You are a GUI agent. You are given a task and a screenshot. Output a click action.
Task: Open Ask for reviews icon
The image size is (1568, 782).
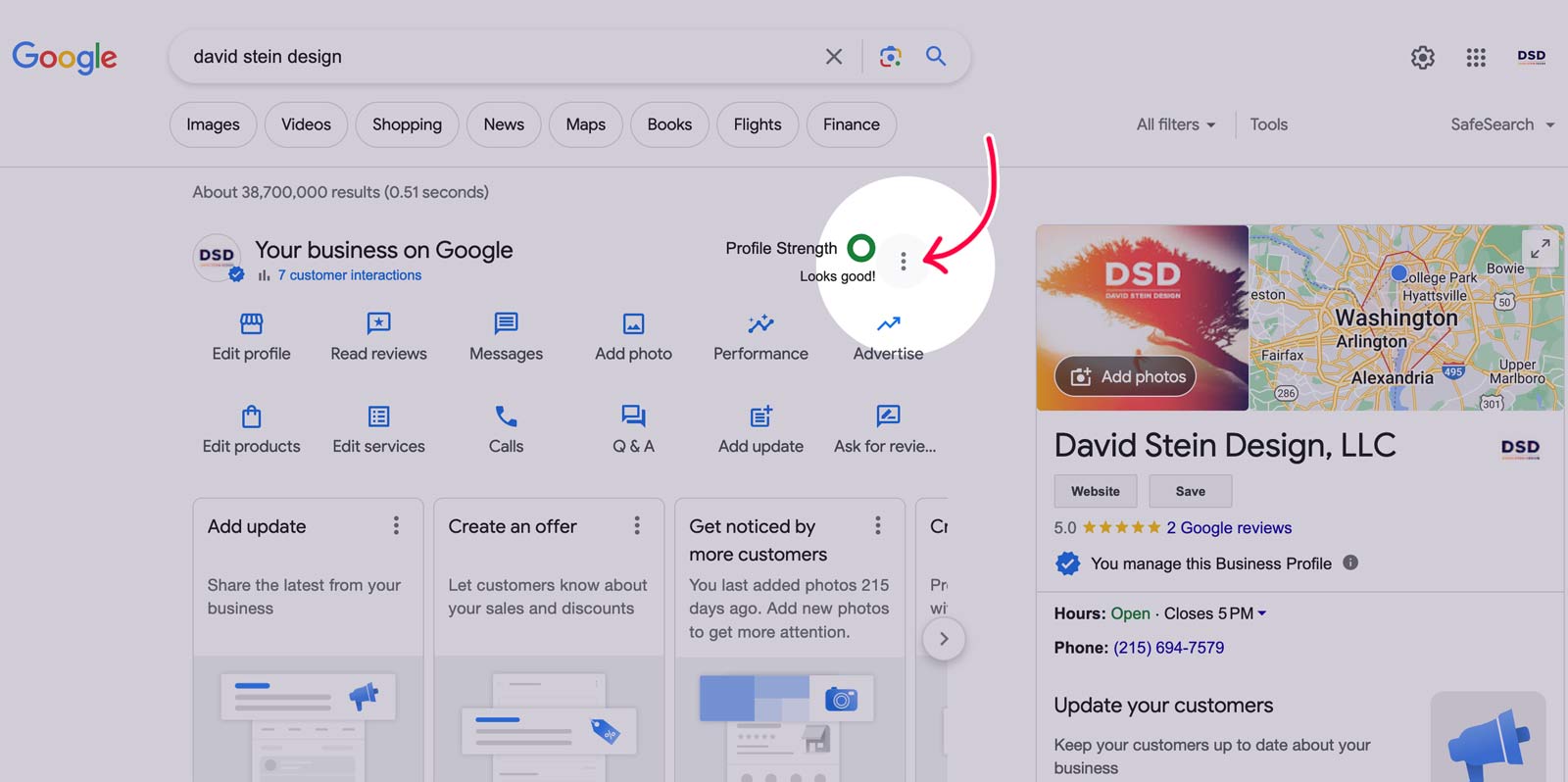(888, 415)
